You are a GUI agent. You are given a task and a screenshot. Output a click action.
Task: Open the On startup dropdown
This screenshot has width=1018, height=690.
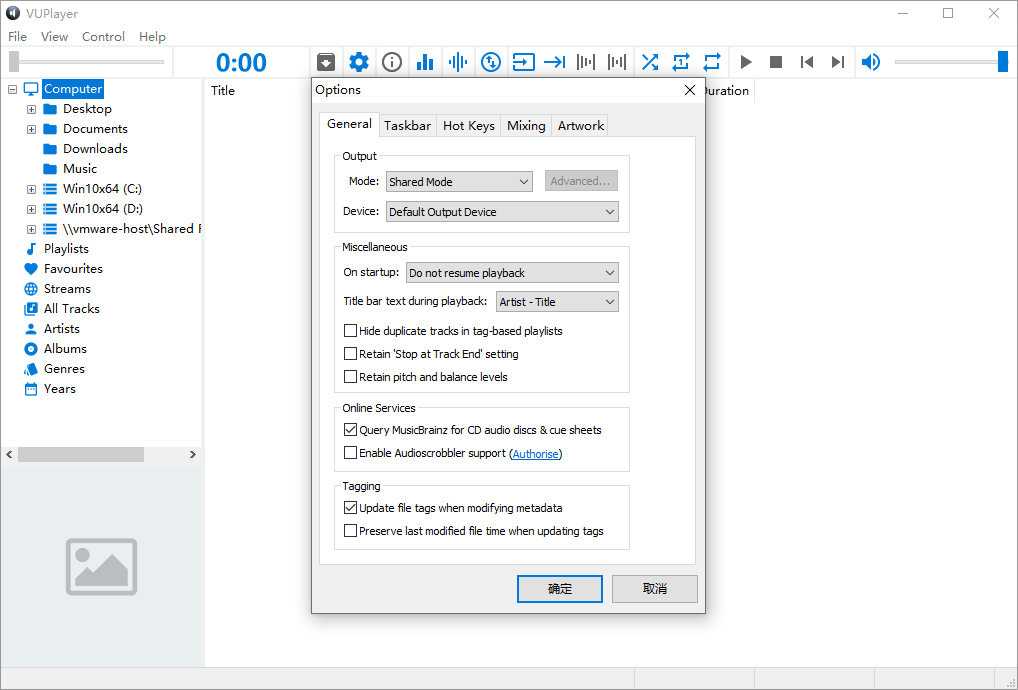[512, 273]
